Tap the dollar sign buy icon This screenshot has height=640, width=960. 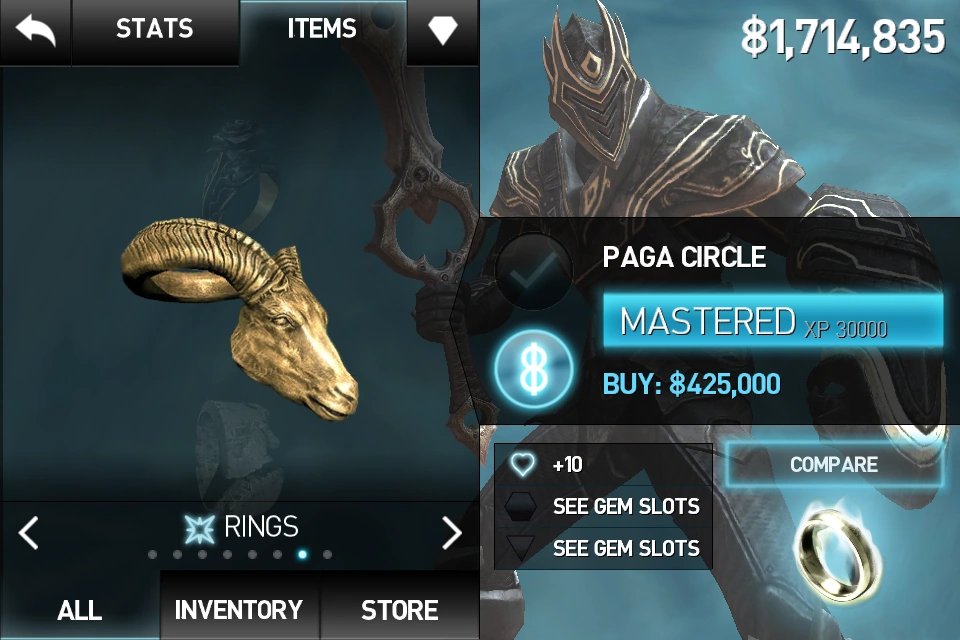coord(534,369)
